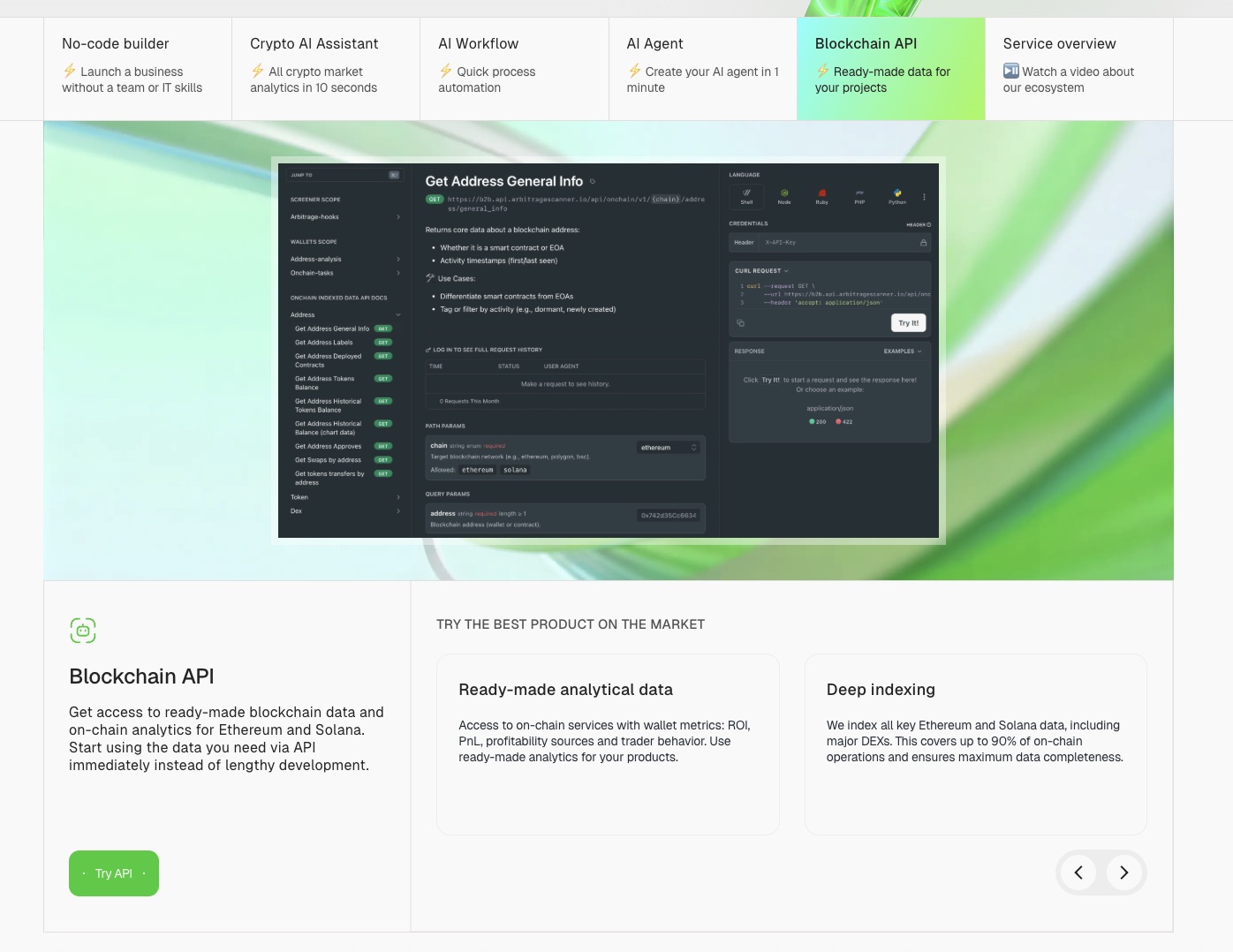1233x952 pixels.
Task: Click the Shell language icon
Action: tap(746, 195)
